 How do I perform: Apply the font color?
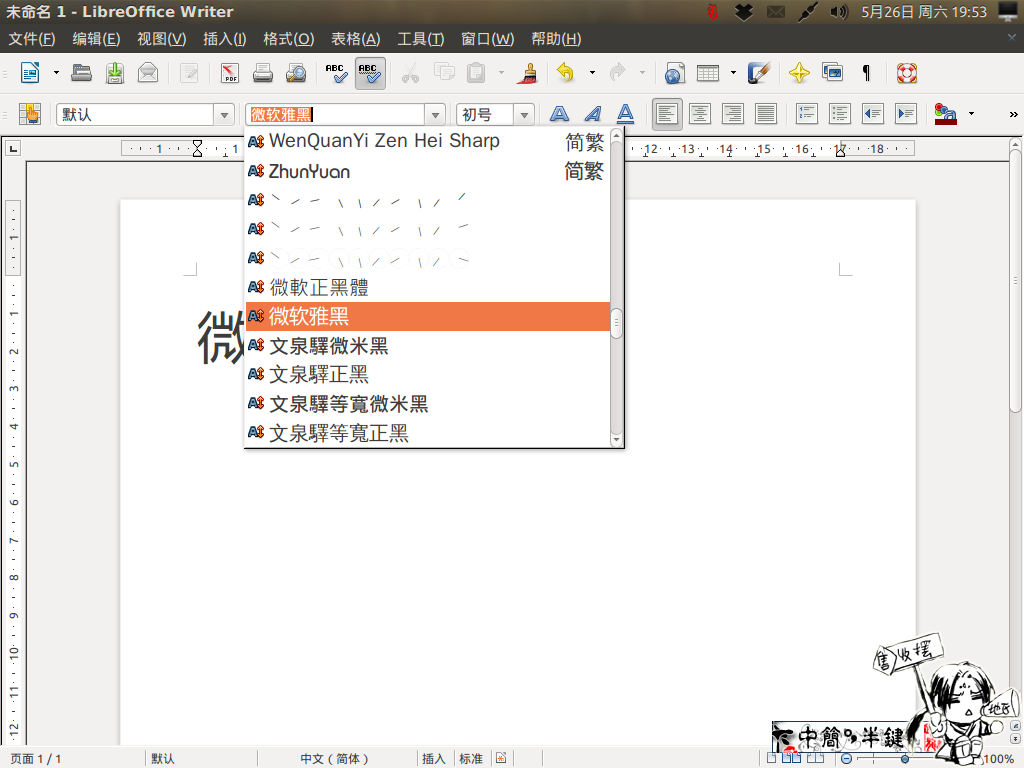coord(946,114)
